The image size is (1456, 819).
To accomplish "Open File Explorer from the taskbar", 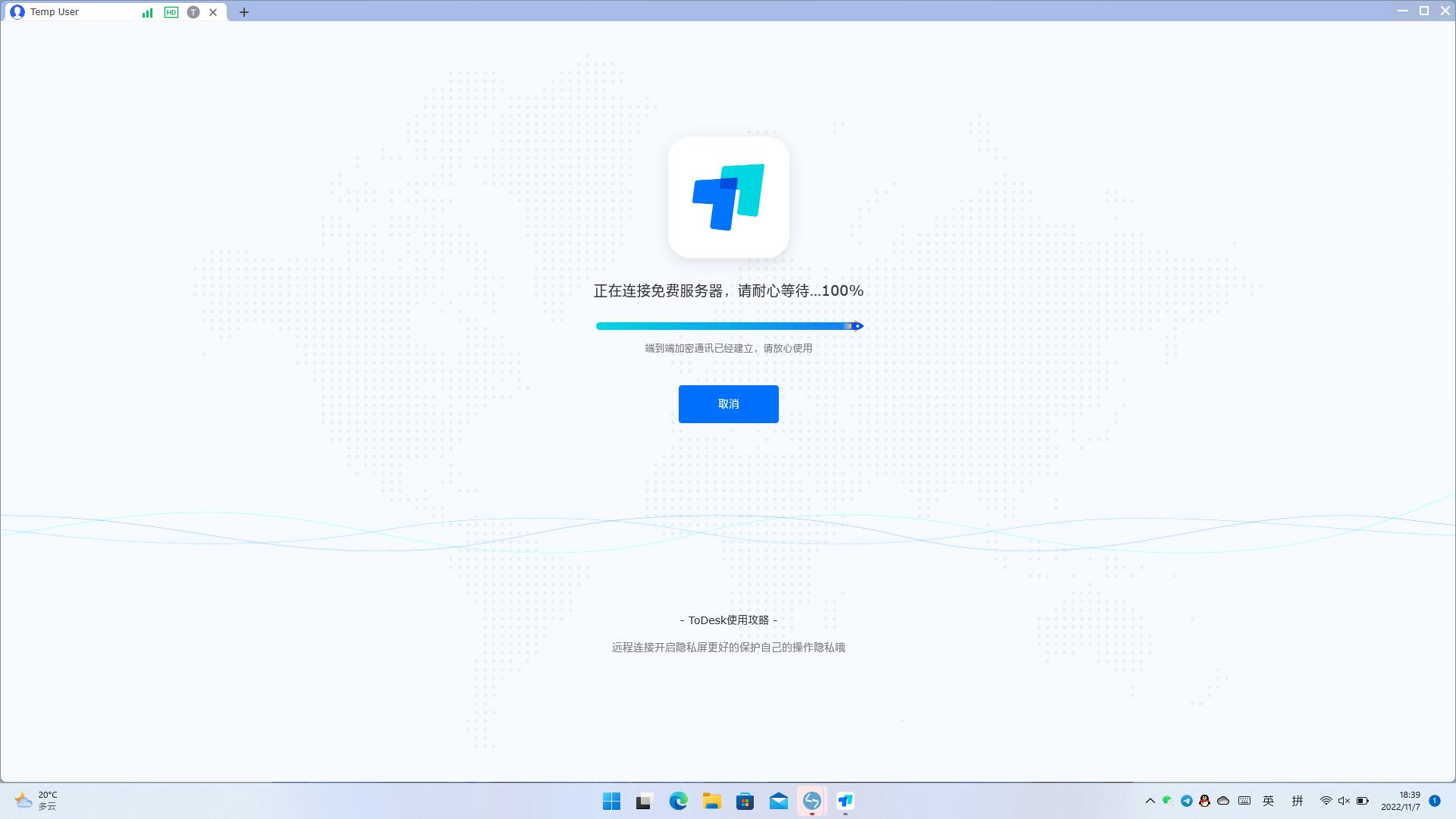I will [711, 801].
